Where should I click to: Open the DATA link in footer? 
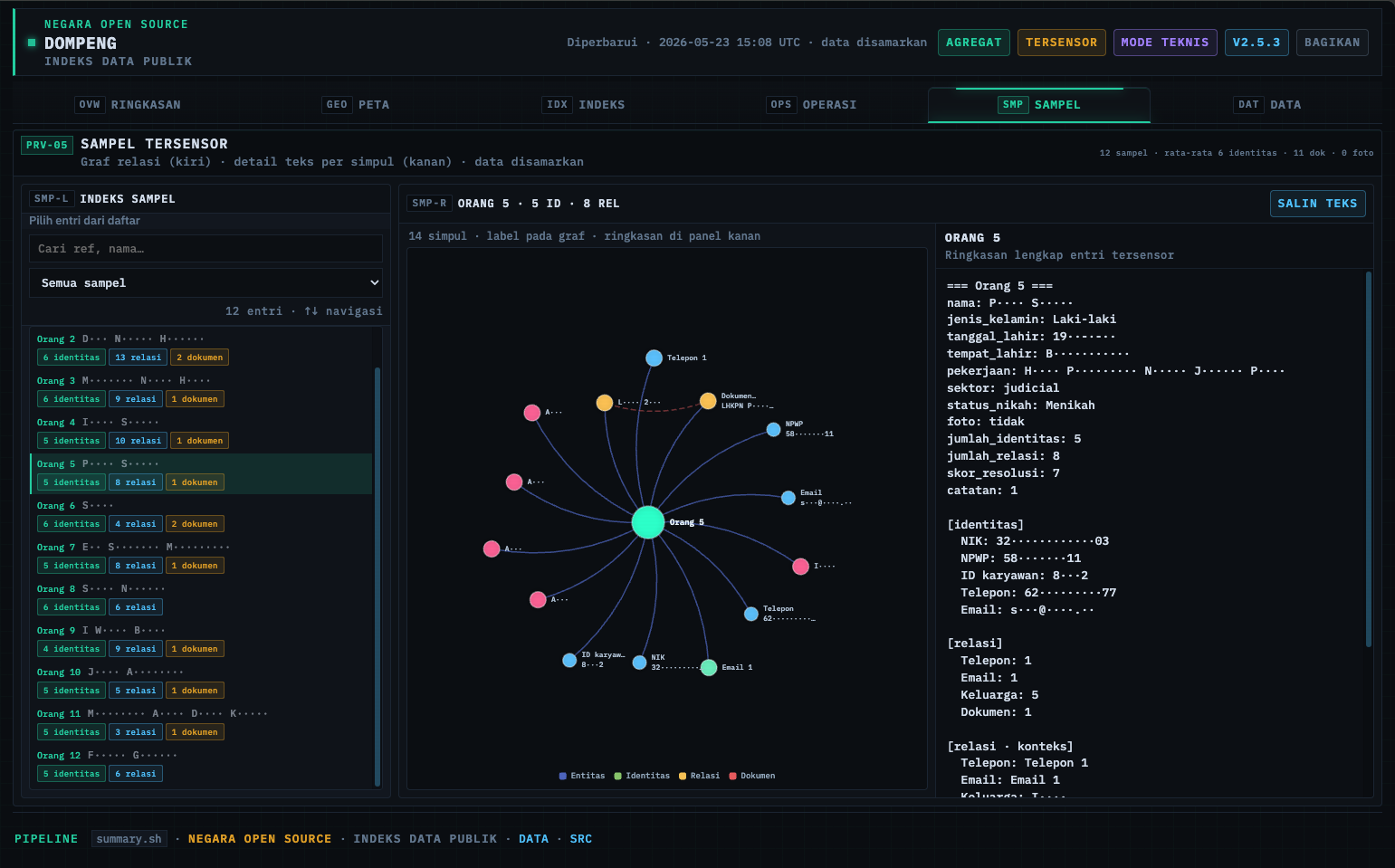[533, 839]
